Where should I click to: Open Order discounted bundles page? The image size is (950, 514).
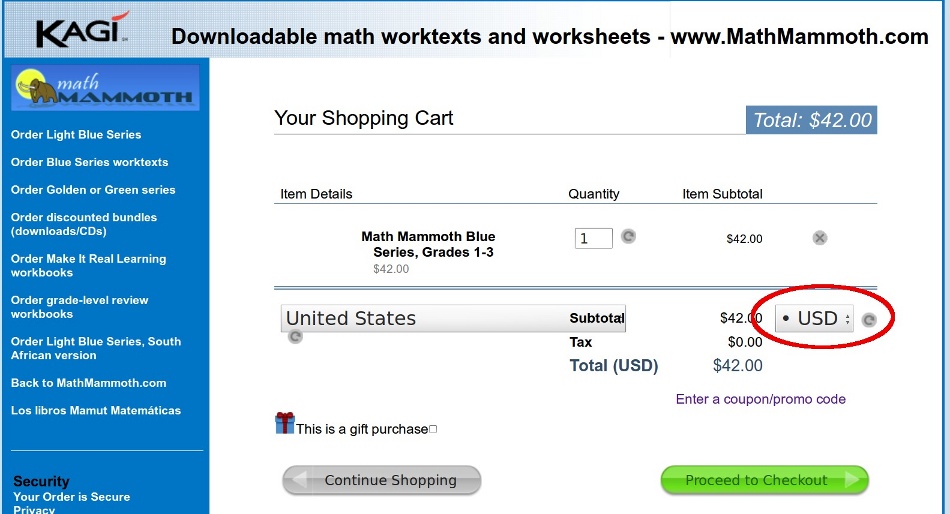tap(84, 224)
